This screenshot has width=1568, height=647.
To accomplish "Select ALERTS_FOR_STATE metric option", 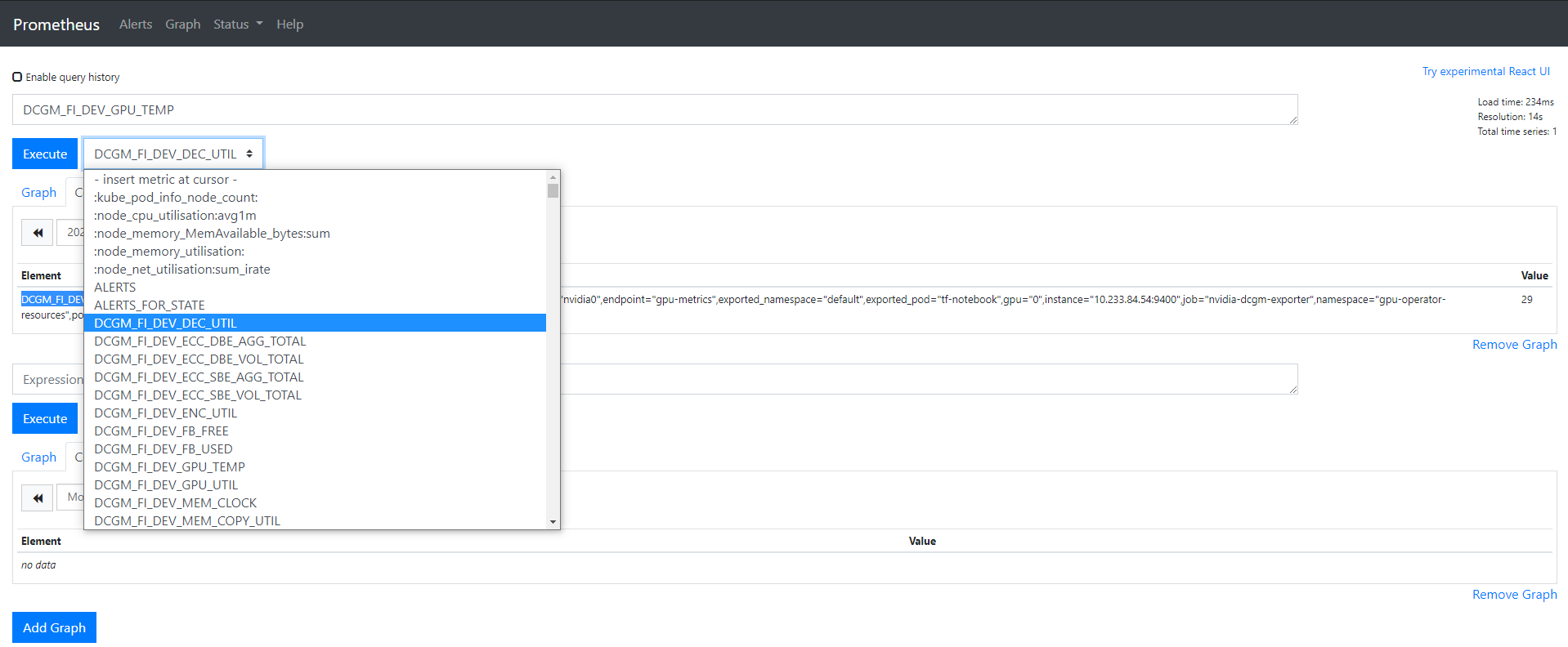I will pyautogui.click(x=315, y=306).
